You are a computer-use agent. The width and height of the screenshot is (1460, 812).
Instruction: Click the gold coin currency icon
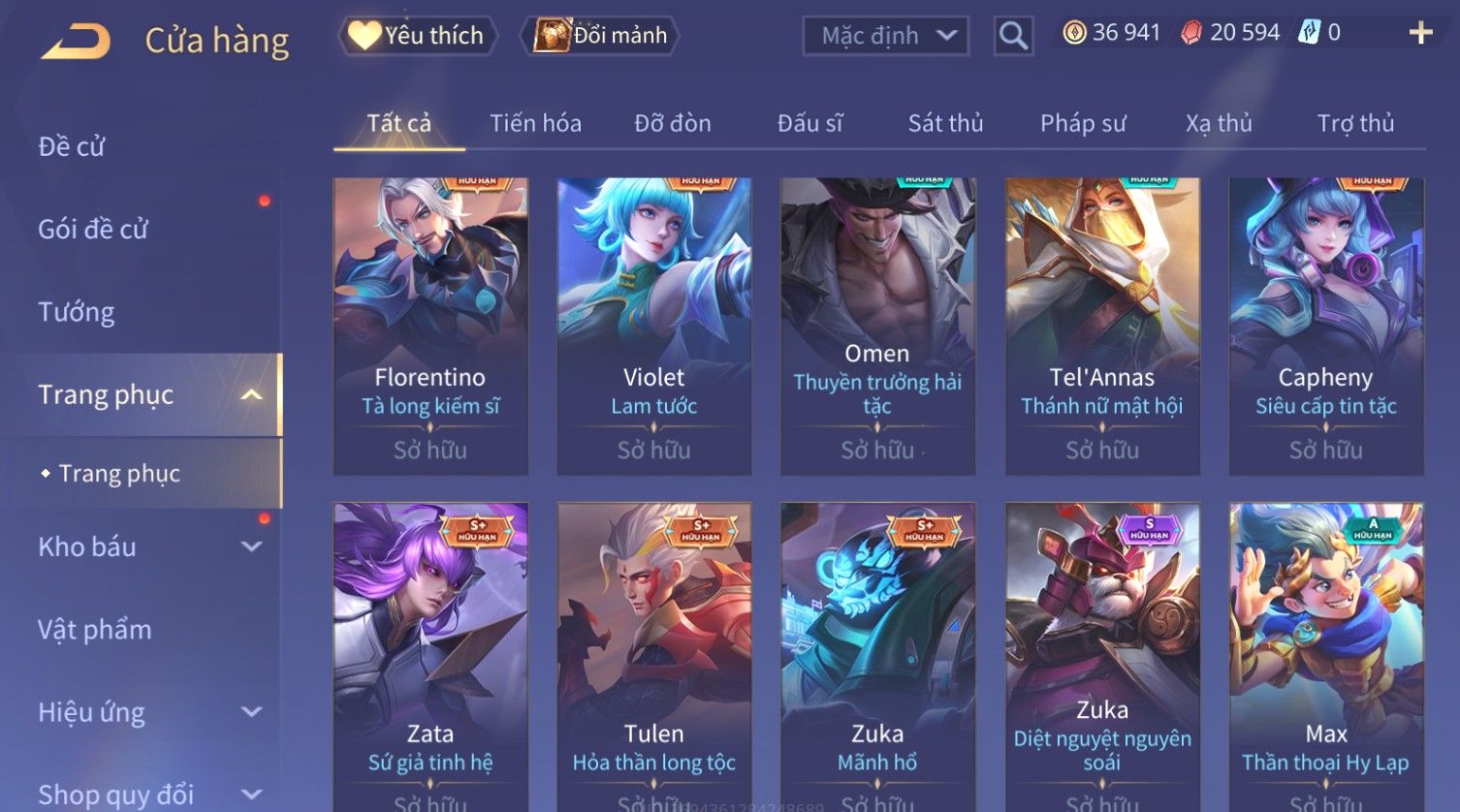click(x=1074, y=33)
